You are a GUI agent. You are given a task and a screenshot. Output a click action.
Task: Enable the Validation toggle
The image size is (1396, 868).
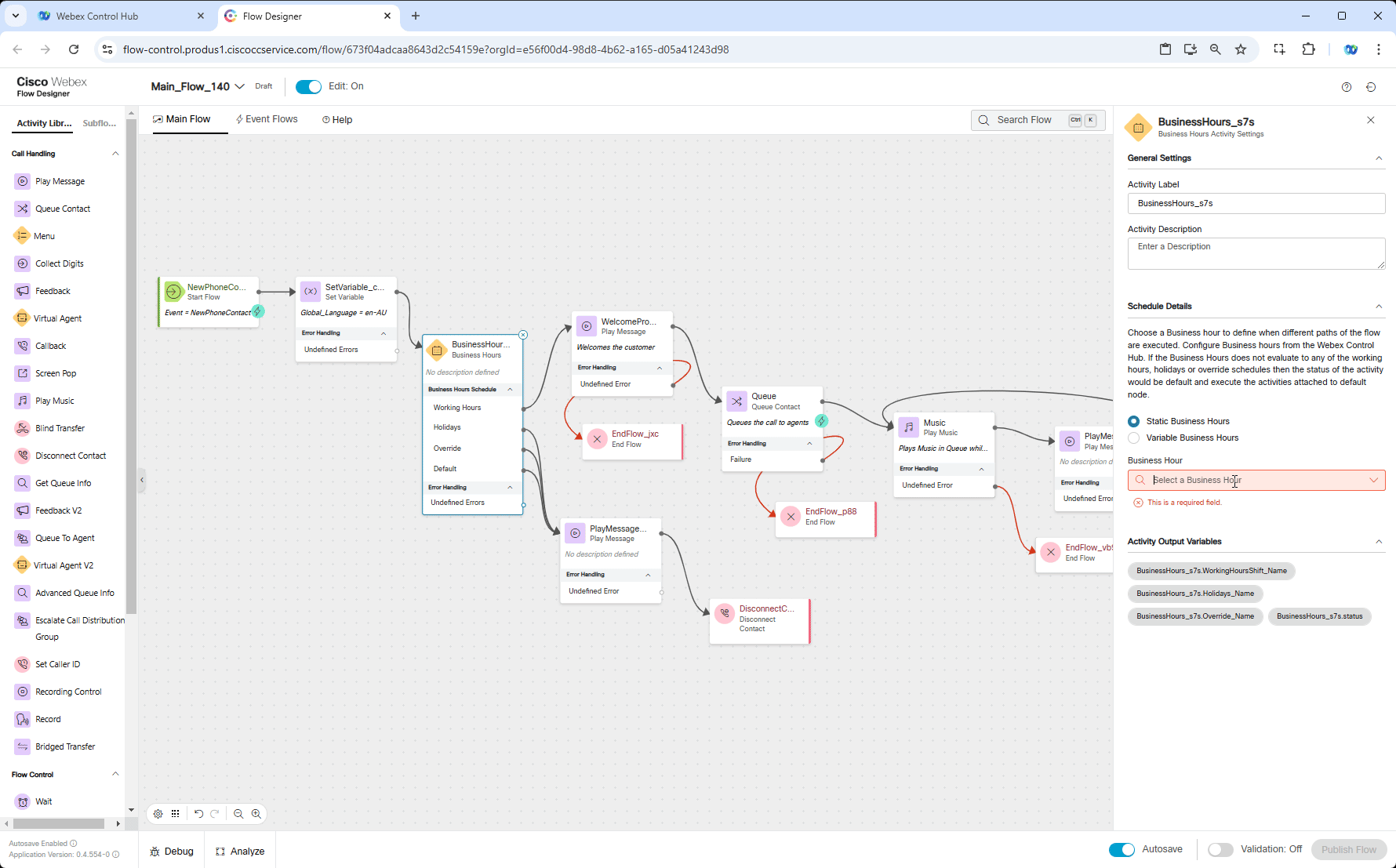click(1220, 850)
